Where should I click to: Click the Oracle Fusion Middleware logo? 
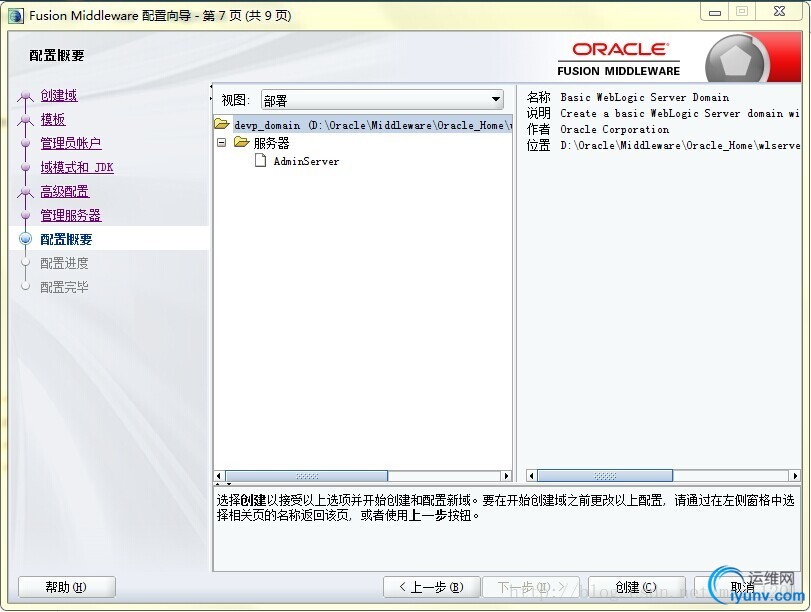(x=619, y=60)
